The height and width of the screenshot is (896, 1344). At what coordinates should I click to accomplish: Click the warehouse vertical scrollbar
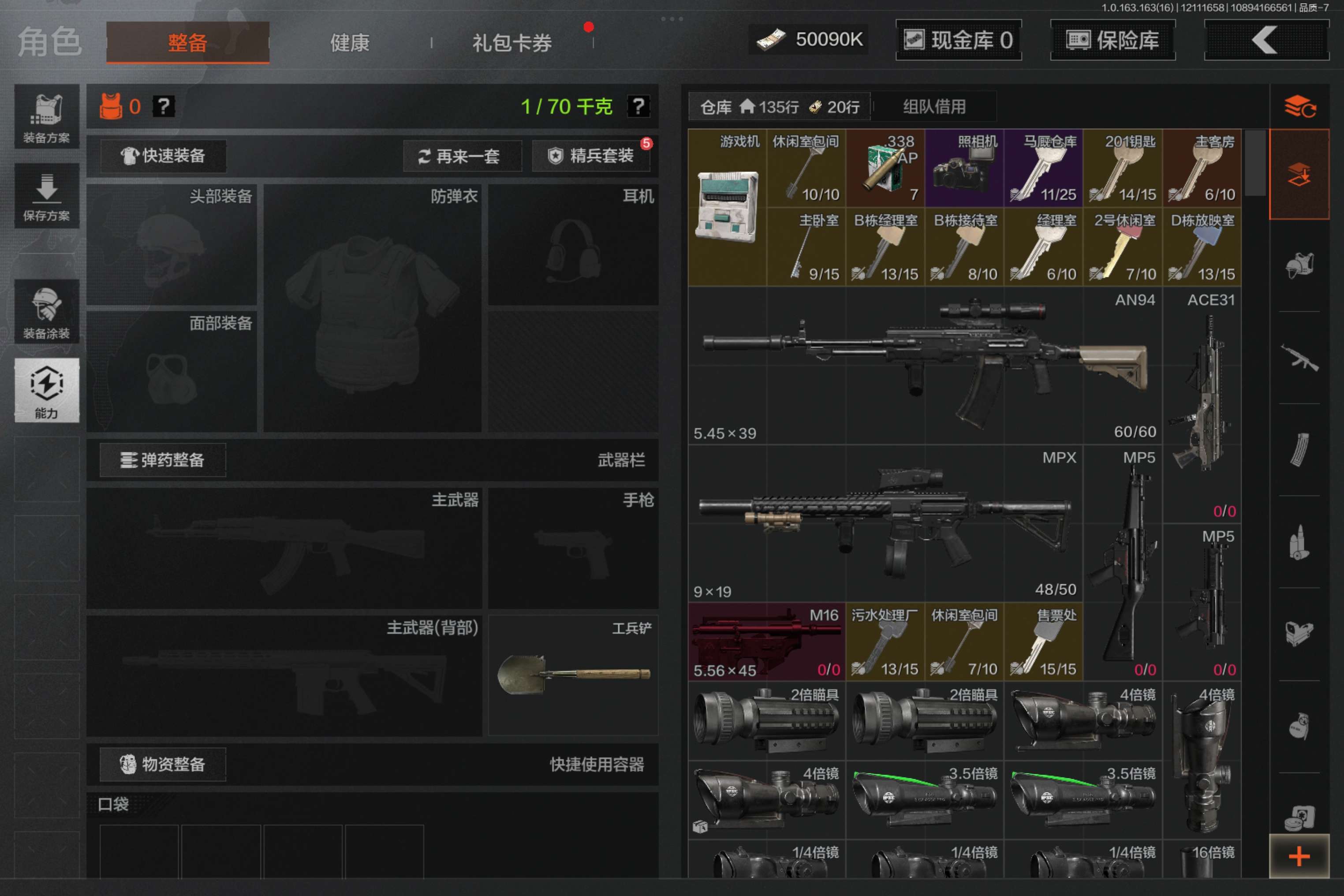(1255, 163)
